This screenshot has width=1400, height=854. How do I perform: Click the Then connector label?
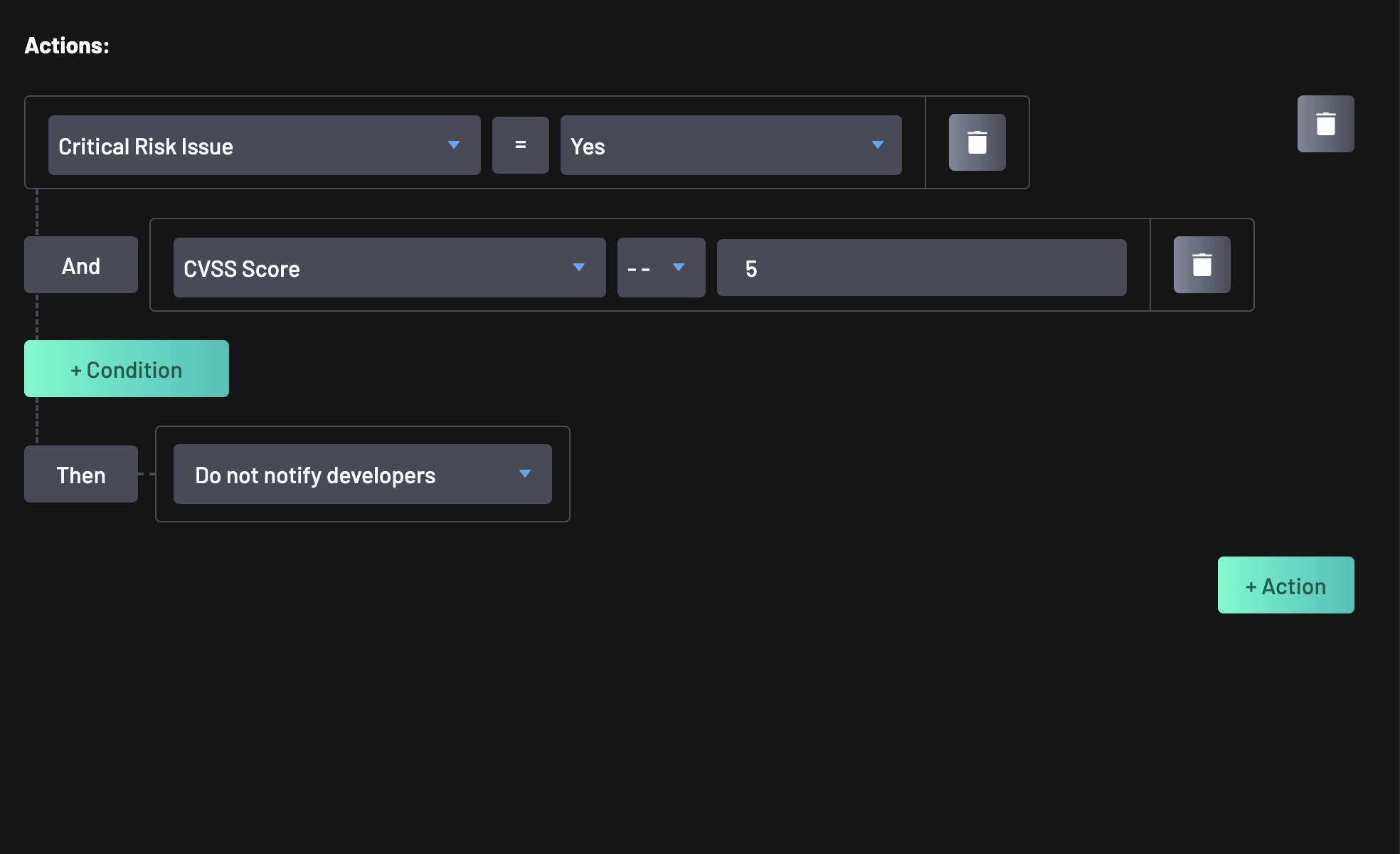click(x=81, y=474)
